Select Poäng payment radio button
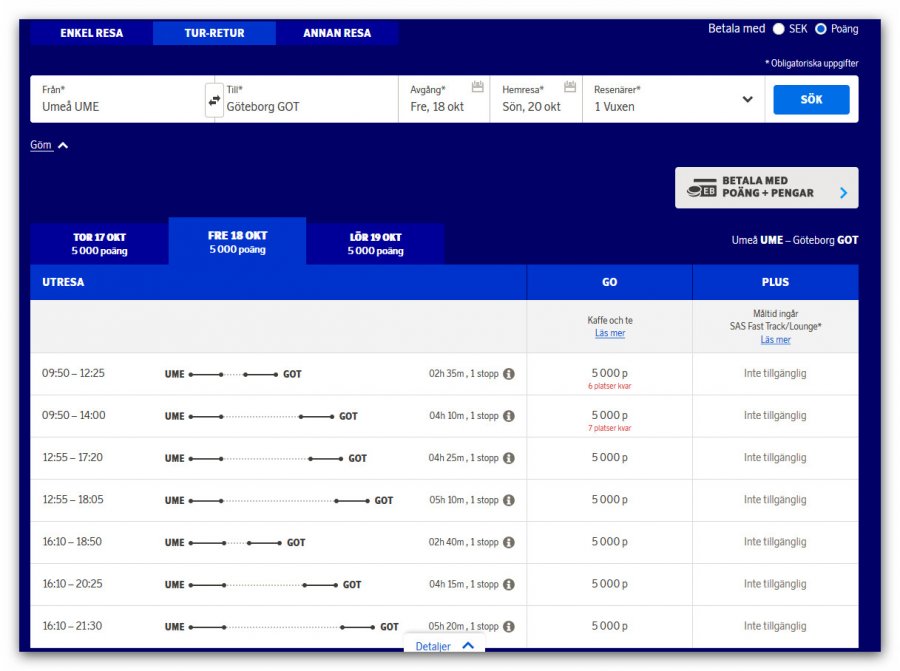 tap(821, 29)
